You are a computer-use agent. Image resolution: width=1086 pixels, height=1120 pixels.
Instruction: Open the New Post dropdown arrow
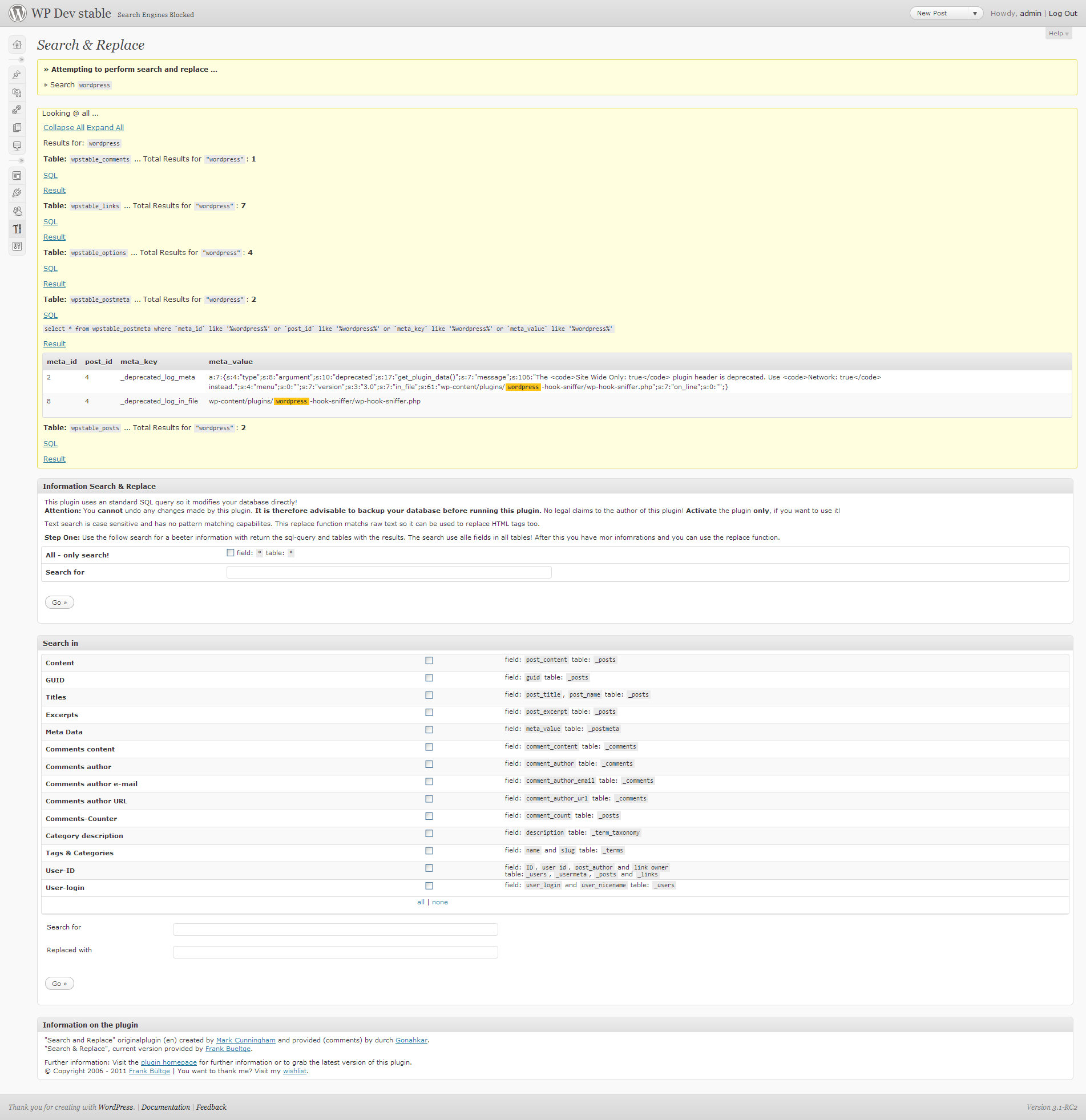[975, 13]
